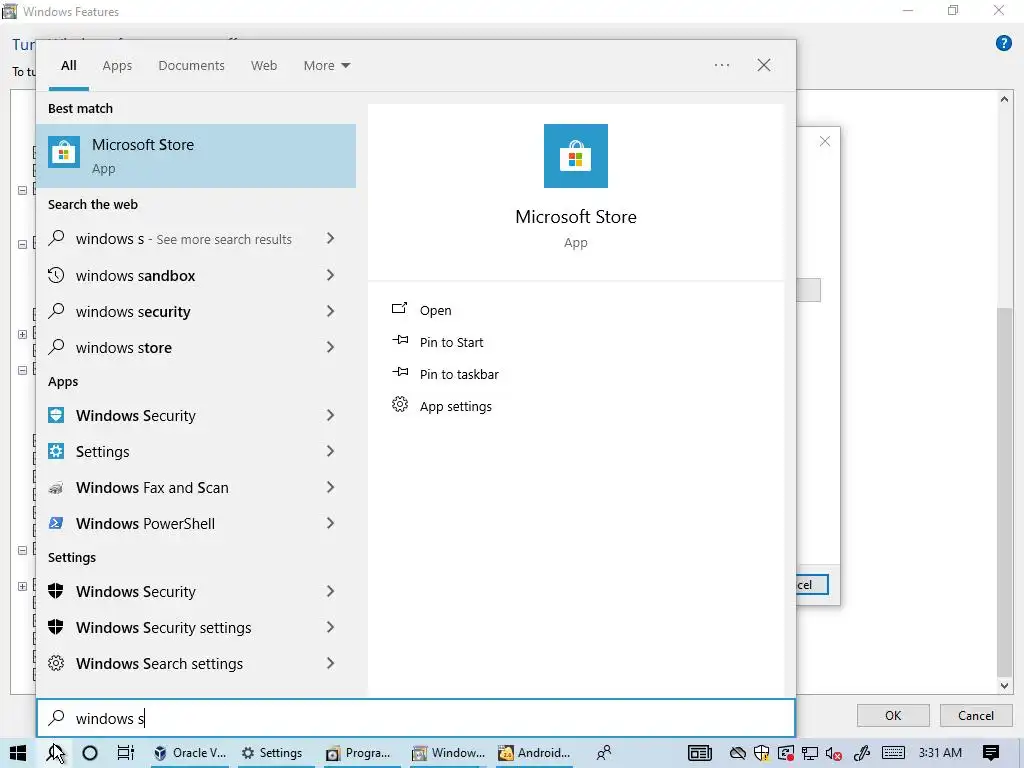This screenshot has height=768, width=1024.
Task: Switch to the Apps search tab
Action: 117,65
